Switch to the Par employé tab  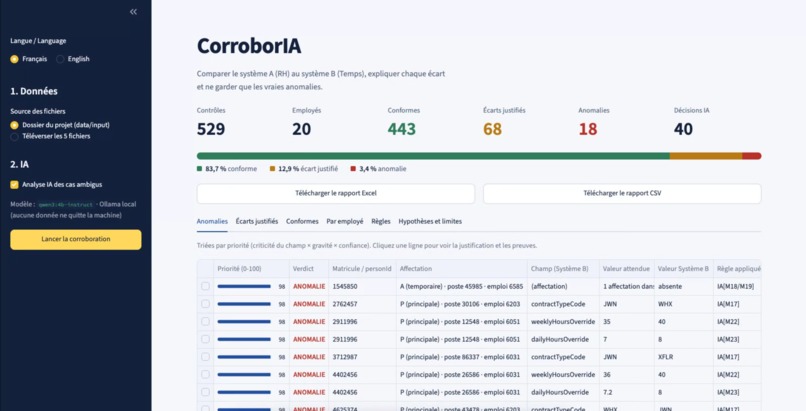344,221
